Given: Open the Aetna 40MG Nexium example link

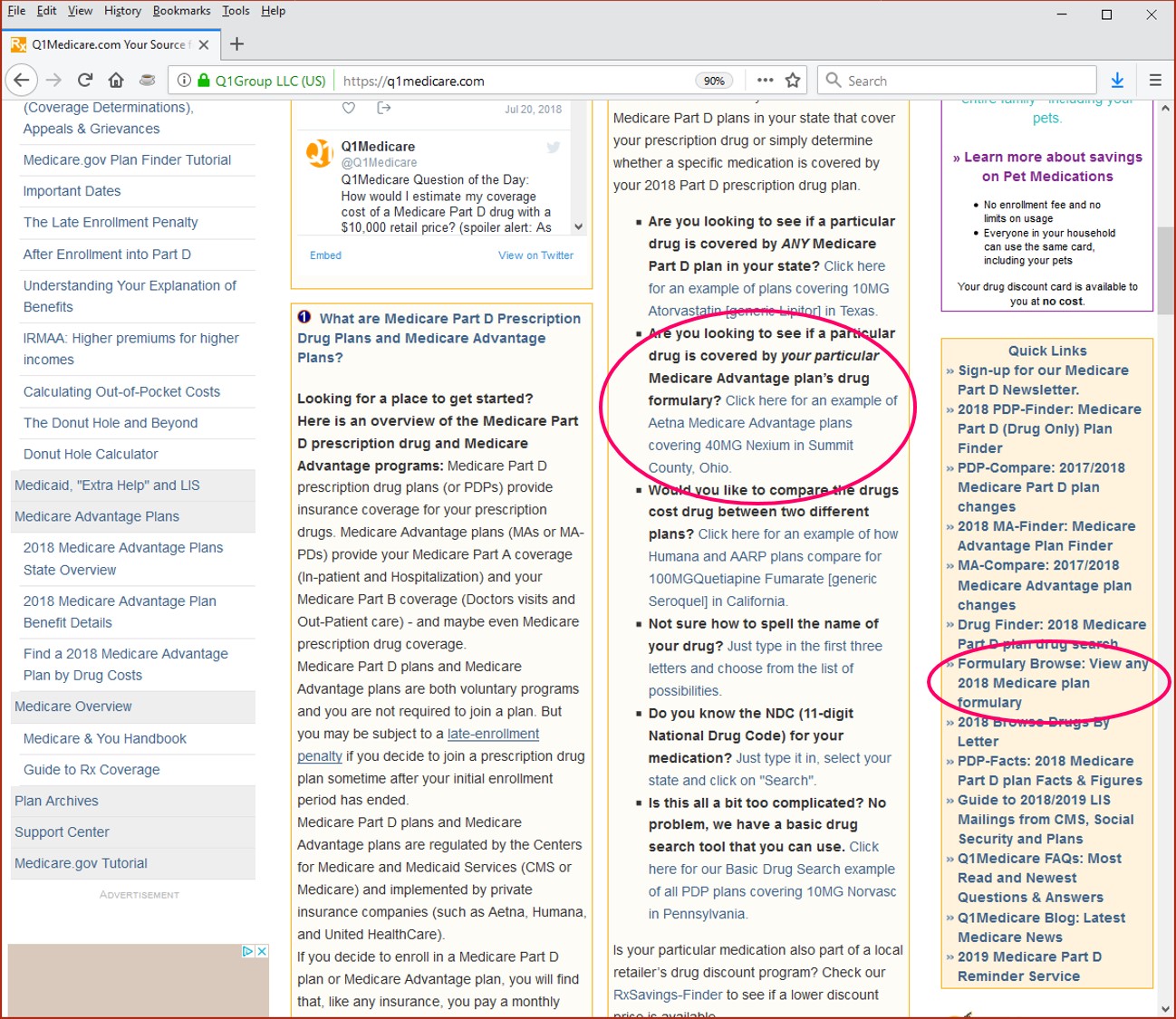Looking at the screenshot, I should pyautogui.click(x=773, y=434).
